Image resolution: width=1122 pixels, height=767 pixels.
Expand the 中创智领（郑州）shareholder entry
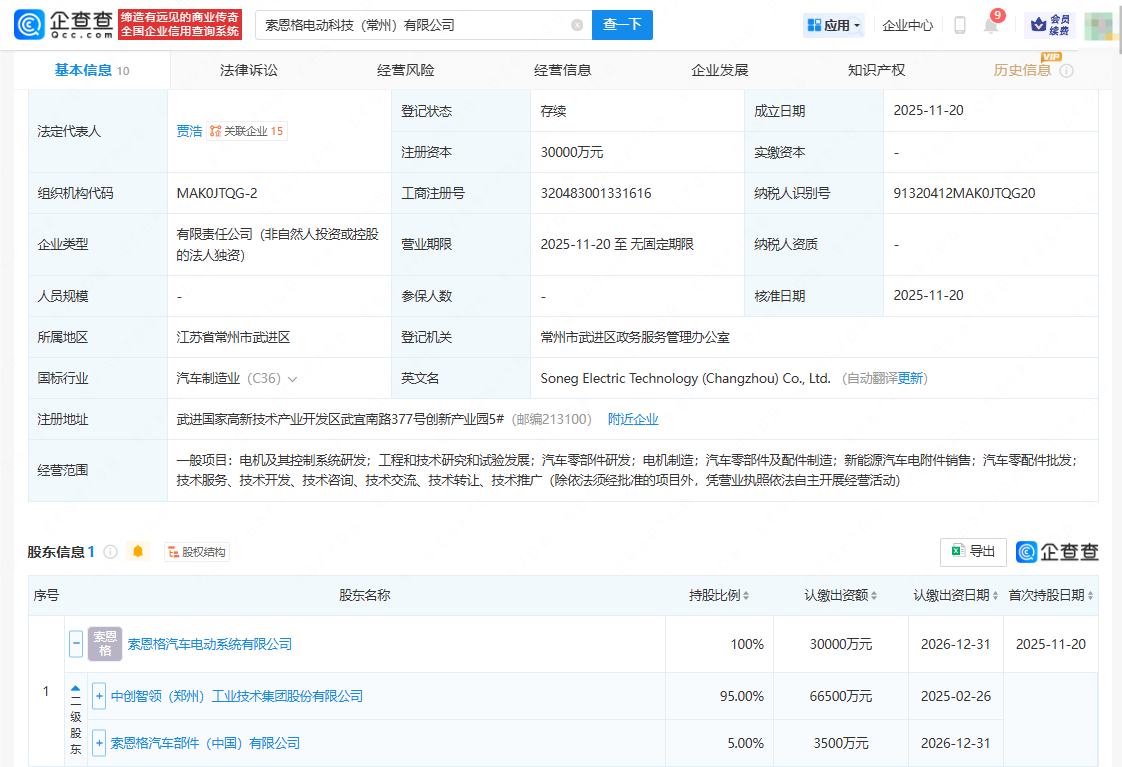[98, 696]
